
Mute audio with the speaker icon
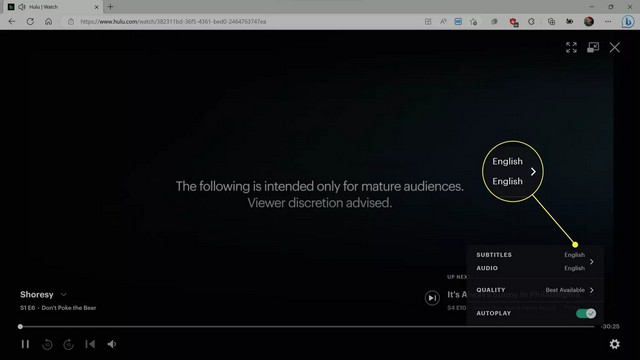click(112, 344)
